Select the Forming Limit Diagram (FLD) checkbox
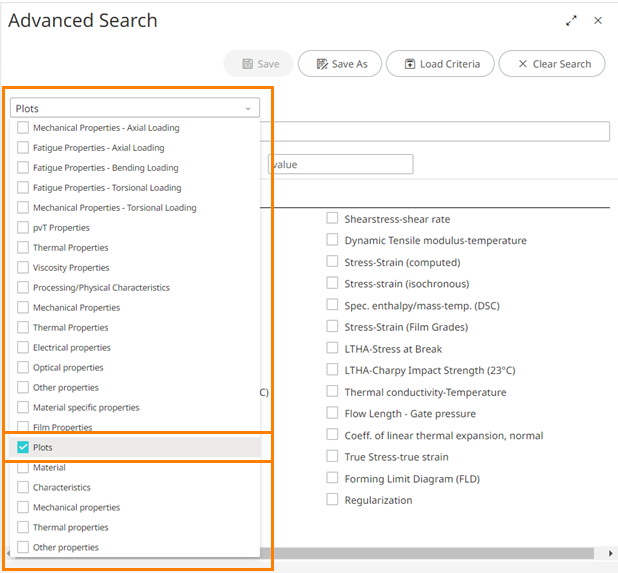 332,479
